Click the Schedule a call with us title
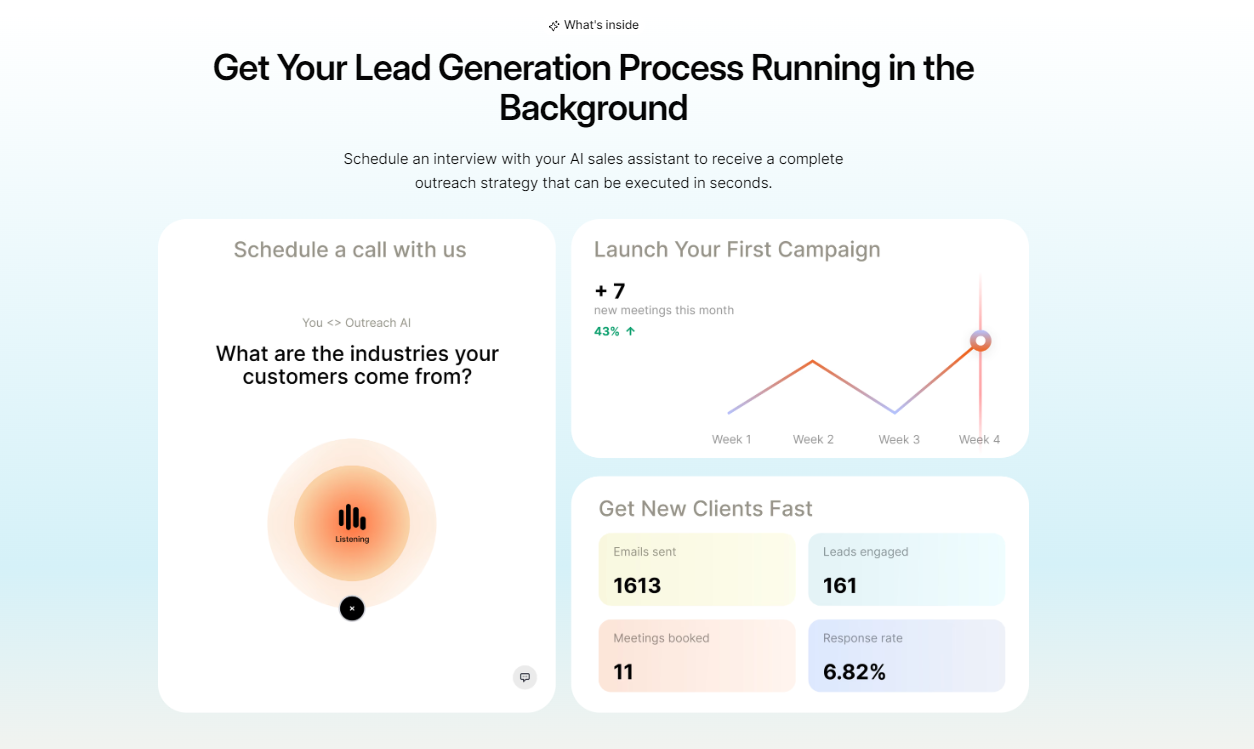Image resolution: width=1254 pixels, height=749 pixels. 350,250
